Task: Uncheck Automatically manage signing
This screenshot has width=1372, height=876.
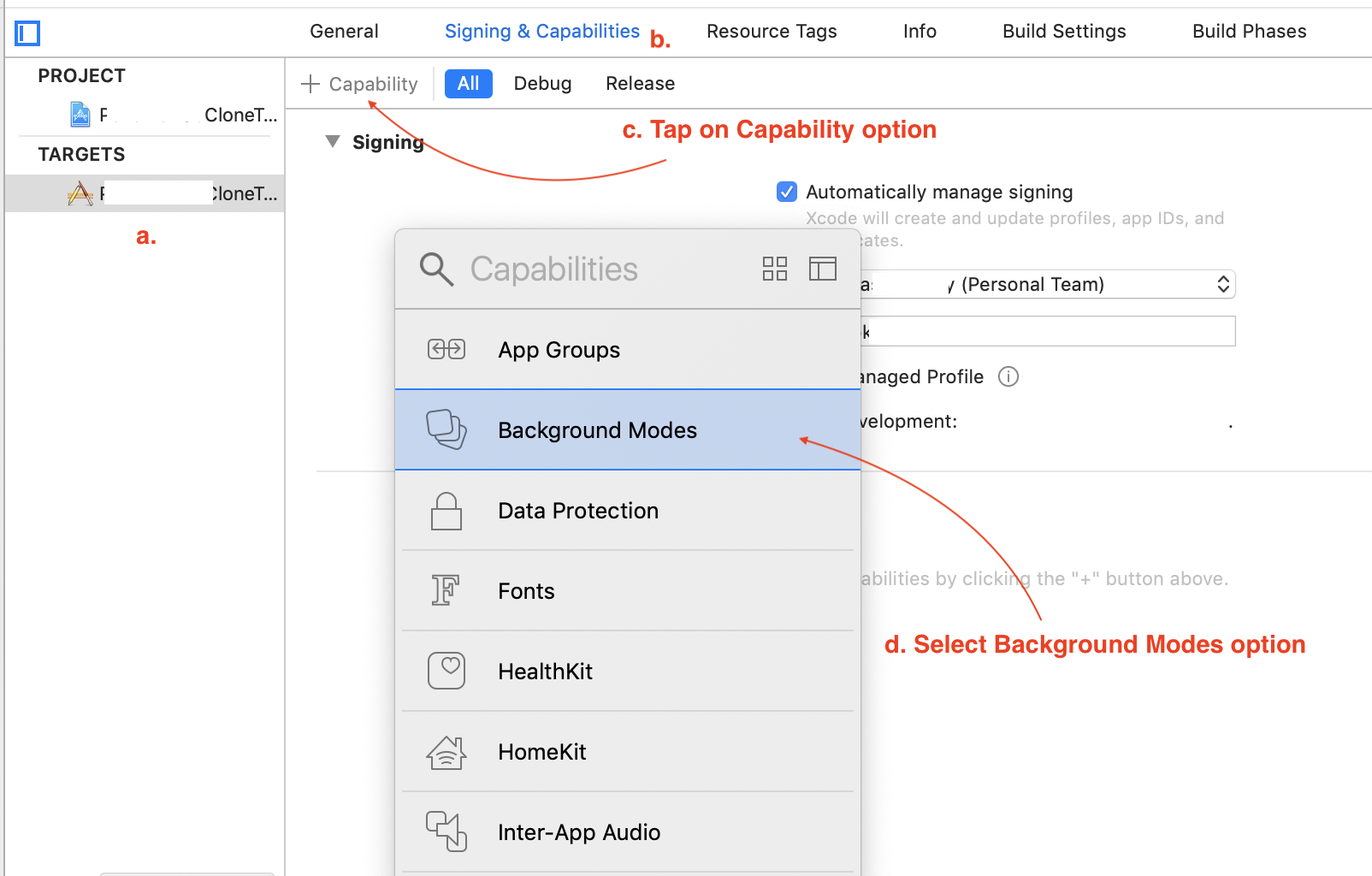Action: (787, 192)
